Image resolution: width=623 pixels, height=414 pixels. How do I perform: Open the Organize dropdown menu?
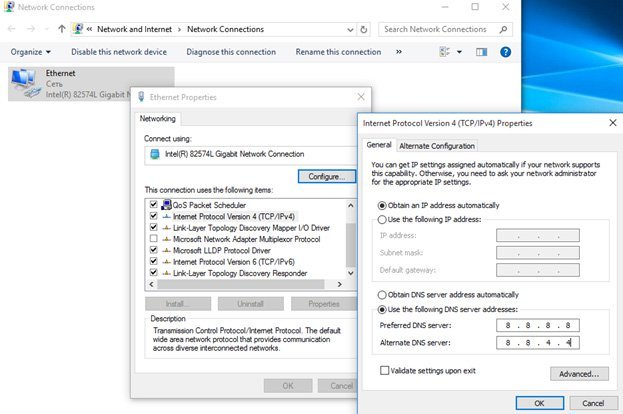31,52
